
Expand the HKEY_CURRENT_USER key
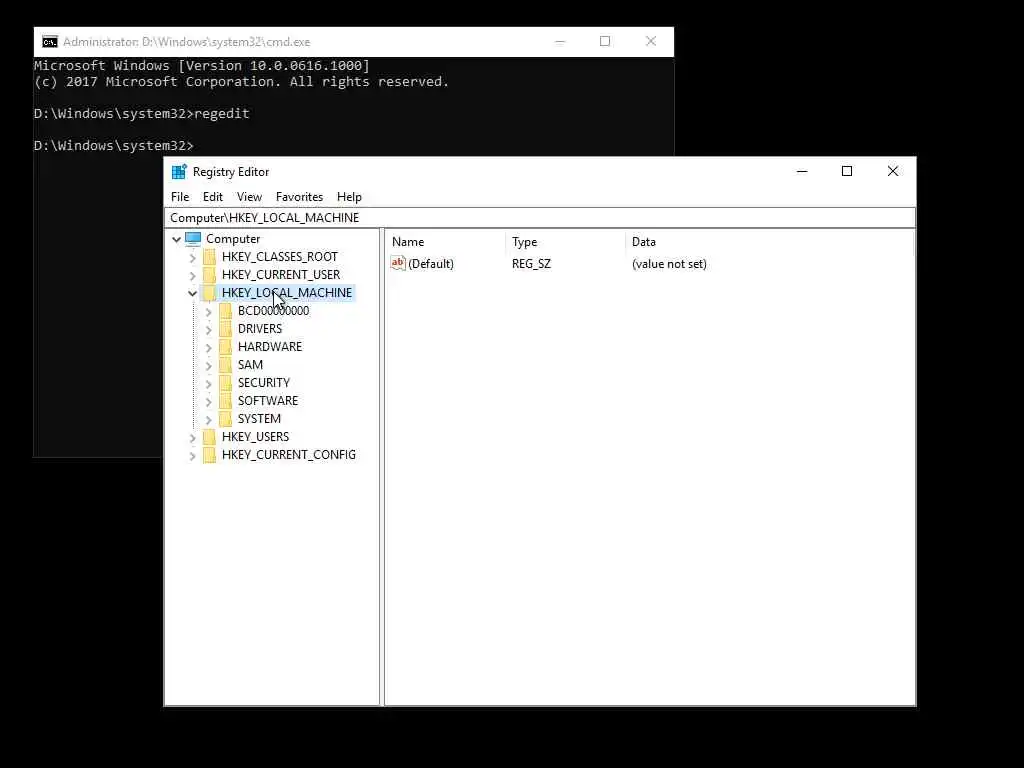click(x=193, y=276)
